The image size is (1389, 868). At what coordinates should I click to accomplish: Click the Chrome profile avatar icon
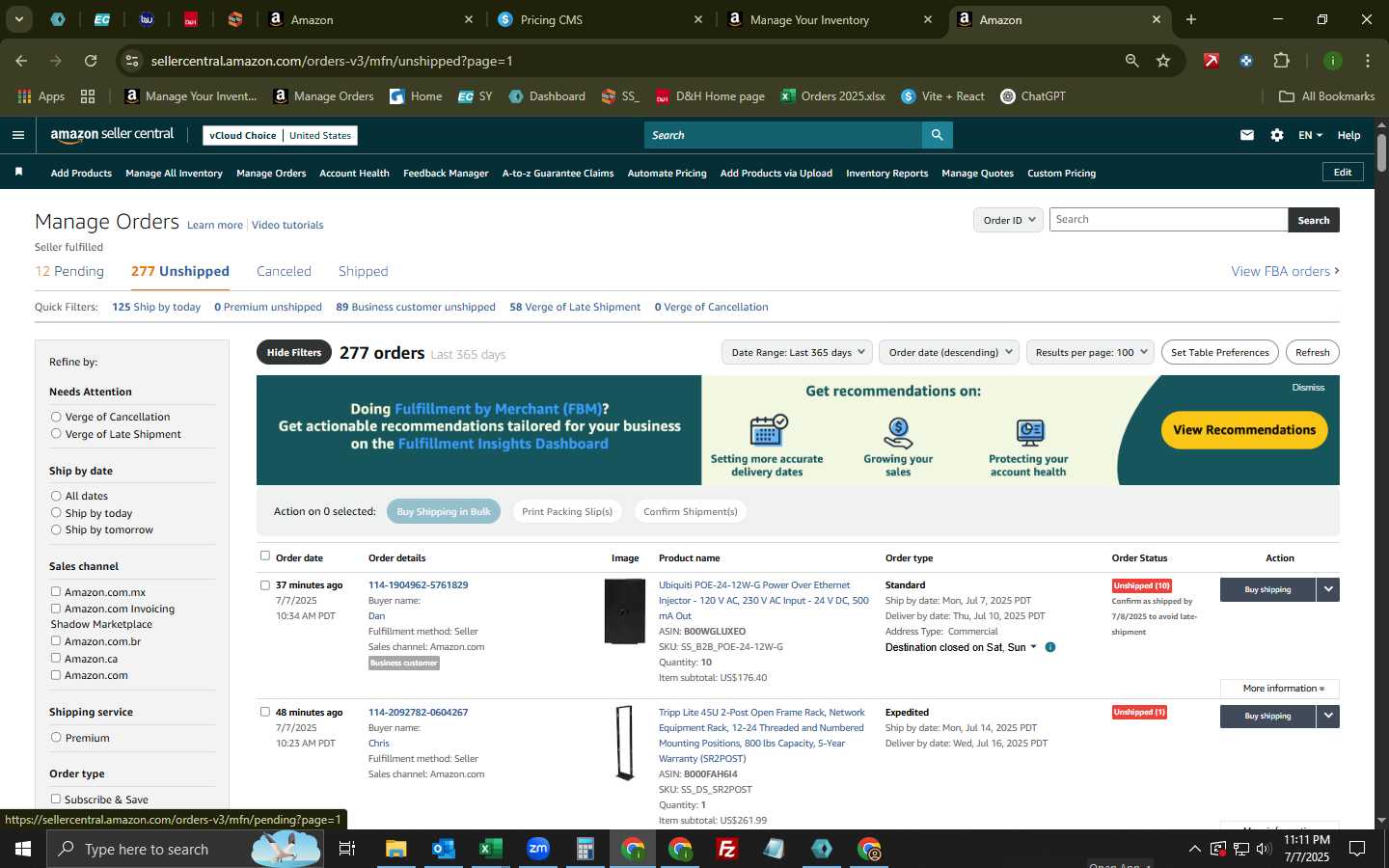tap(1332, 61)
